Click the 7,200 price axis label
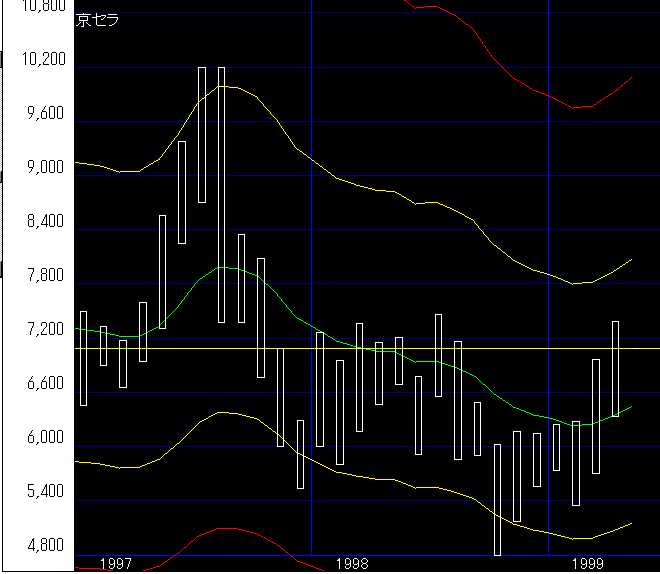The height and width of the screenshot is (574, 660). (x=42, y=329)
